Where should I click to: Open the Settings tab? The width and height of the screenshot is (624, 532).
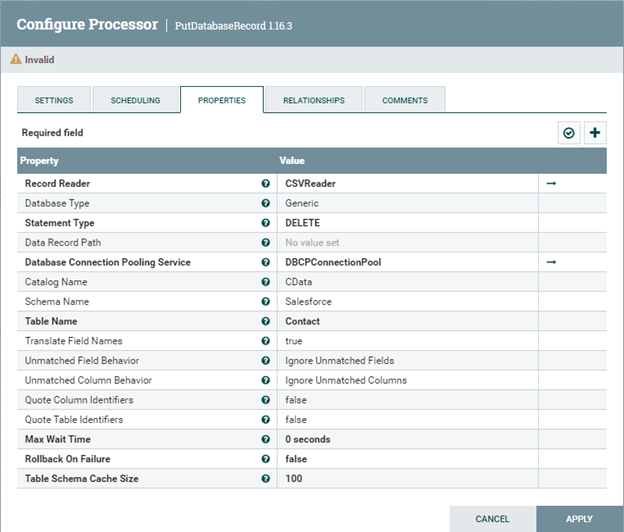click(x=54, y=101)
